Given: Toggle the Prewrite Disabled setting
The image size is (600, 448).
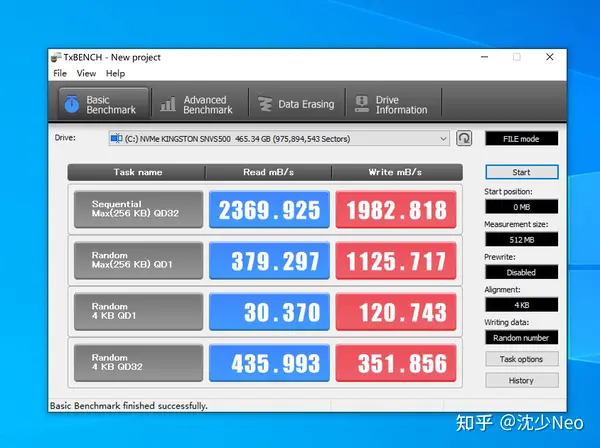Looking at the screenshot, I should pos(521,272).
